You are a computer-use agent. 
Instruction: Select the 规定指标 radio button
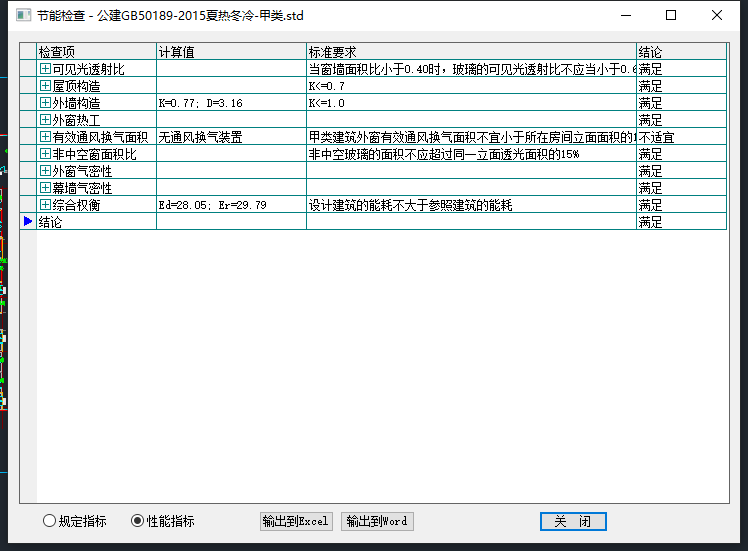coord(50,521)
